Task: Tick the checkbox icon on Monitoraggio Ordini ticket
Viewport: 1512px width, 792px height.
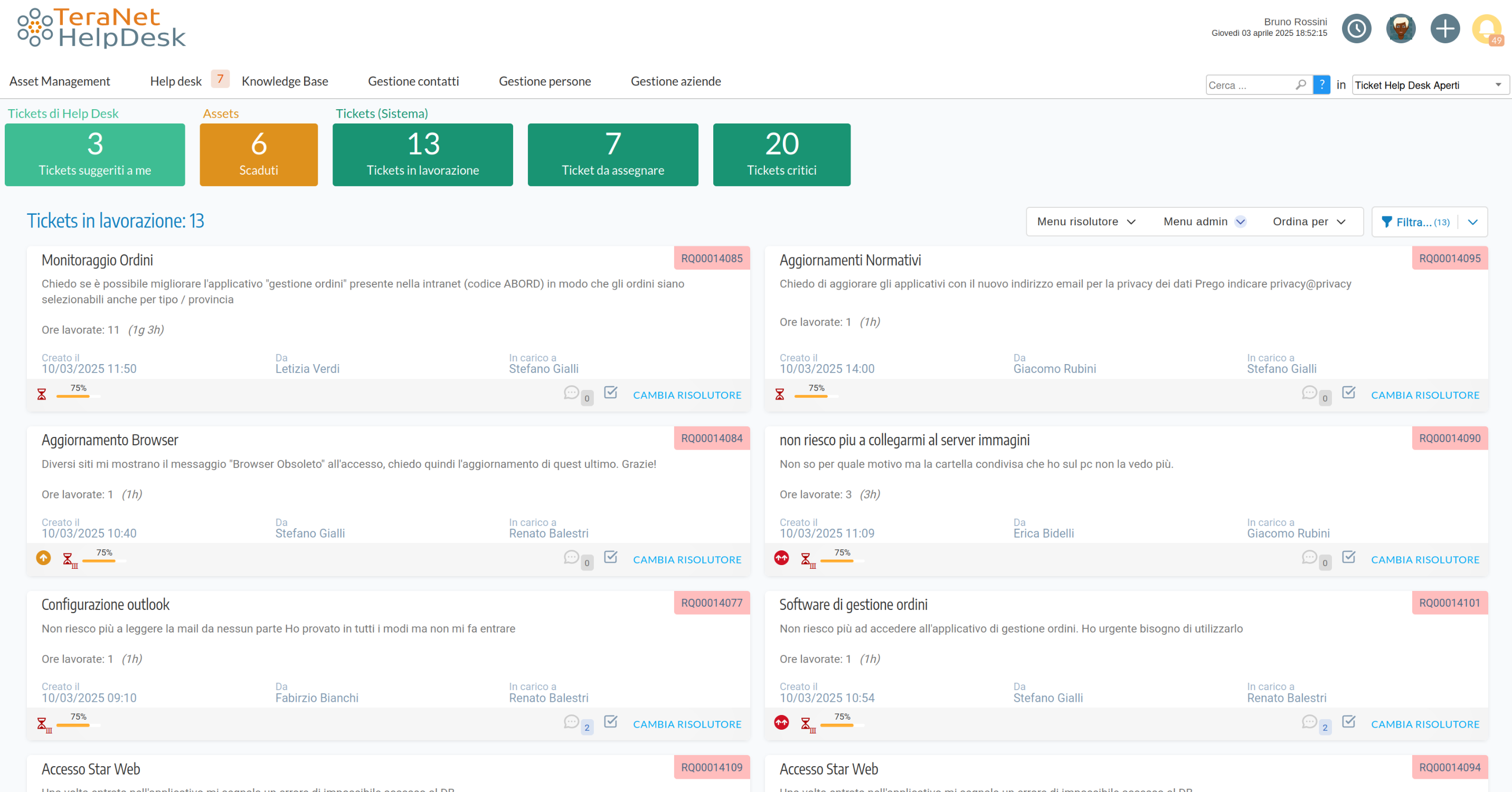Action: click(x=610, y=392)
